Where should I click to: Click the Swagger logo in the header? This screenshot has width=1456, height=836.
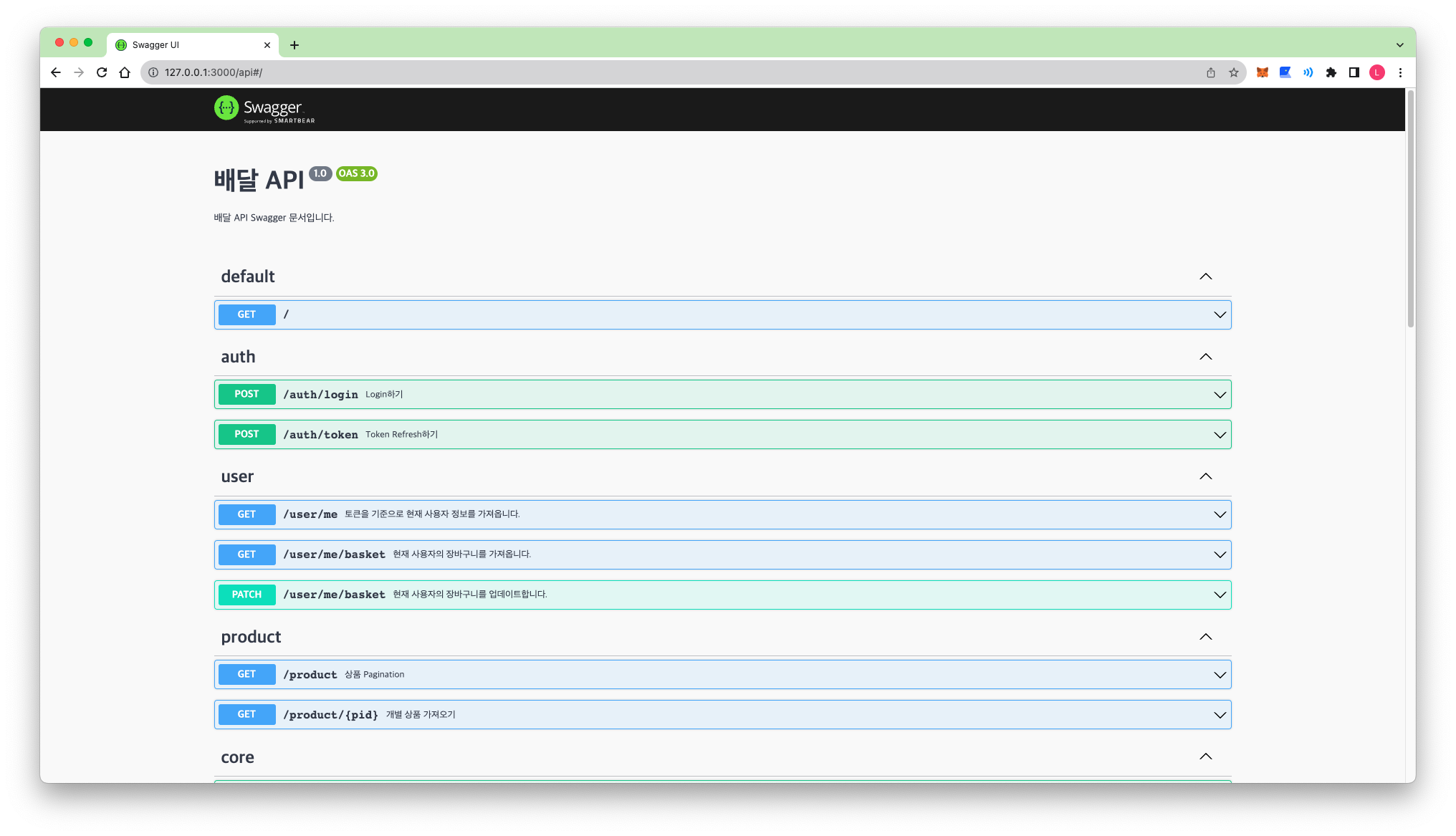tap(263, 109)
